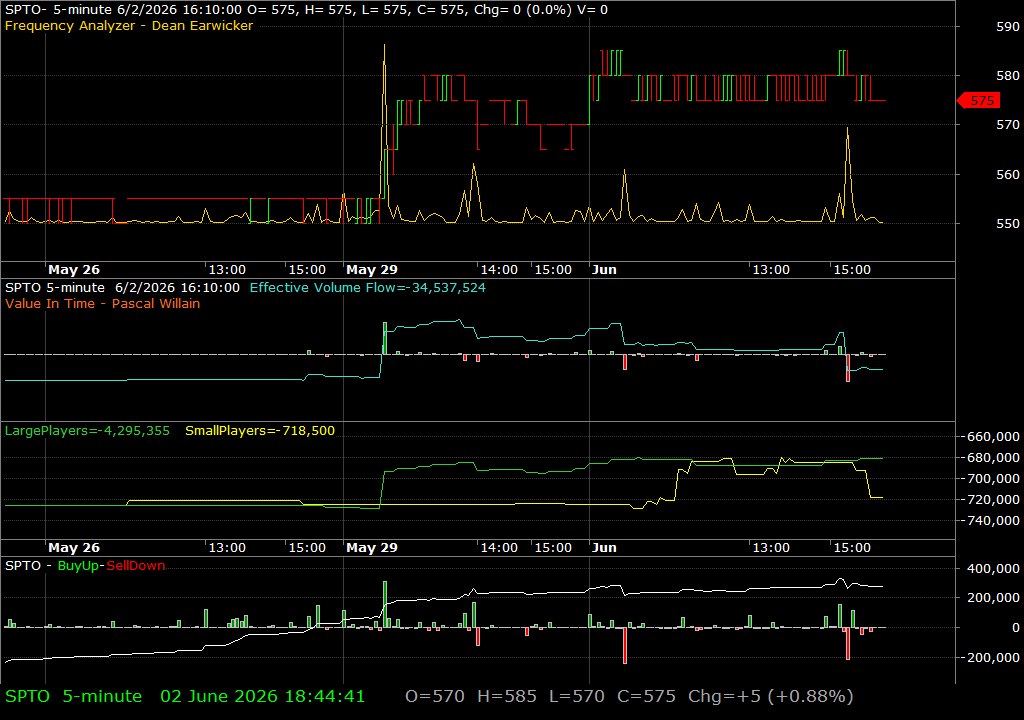The width and height of the screenshot is (1024, 720).
Task: Click 'Jun' date on top chart axis
Action: point(604,269)
